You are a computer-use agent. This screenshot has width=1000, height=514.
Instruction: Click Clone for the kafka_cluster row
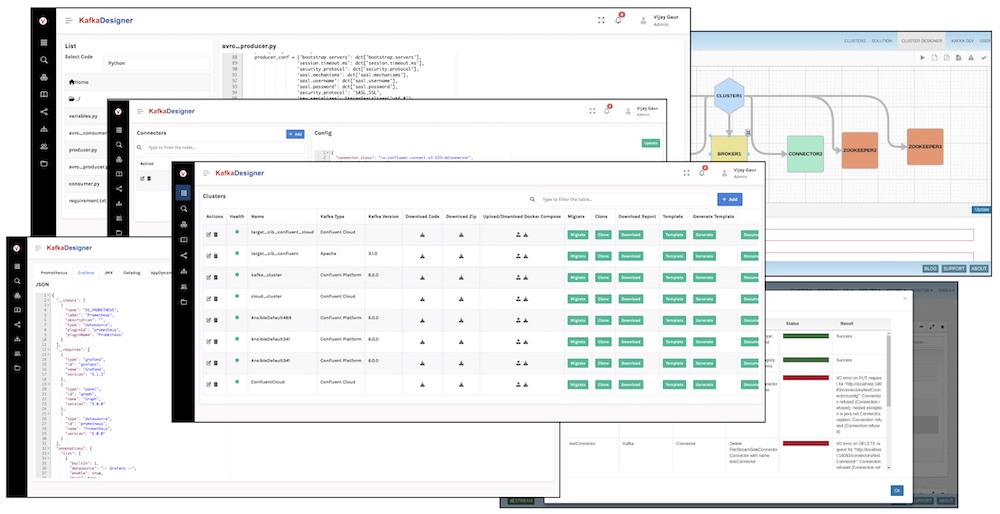coord(603,277)
